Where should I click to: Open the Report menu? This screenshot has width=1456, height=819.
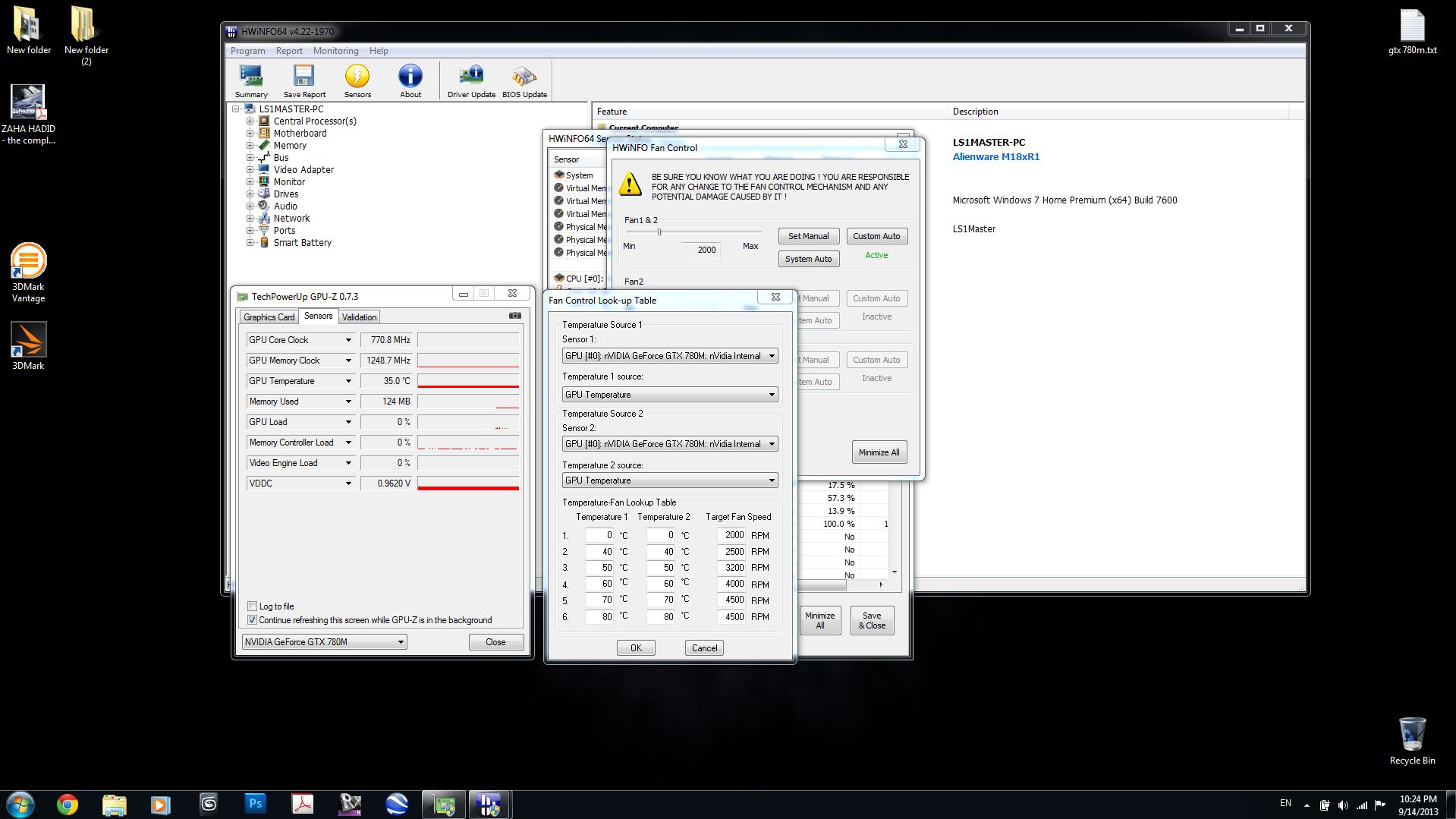tap(289, 51)
